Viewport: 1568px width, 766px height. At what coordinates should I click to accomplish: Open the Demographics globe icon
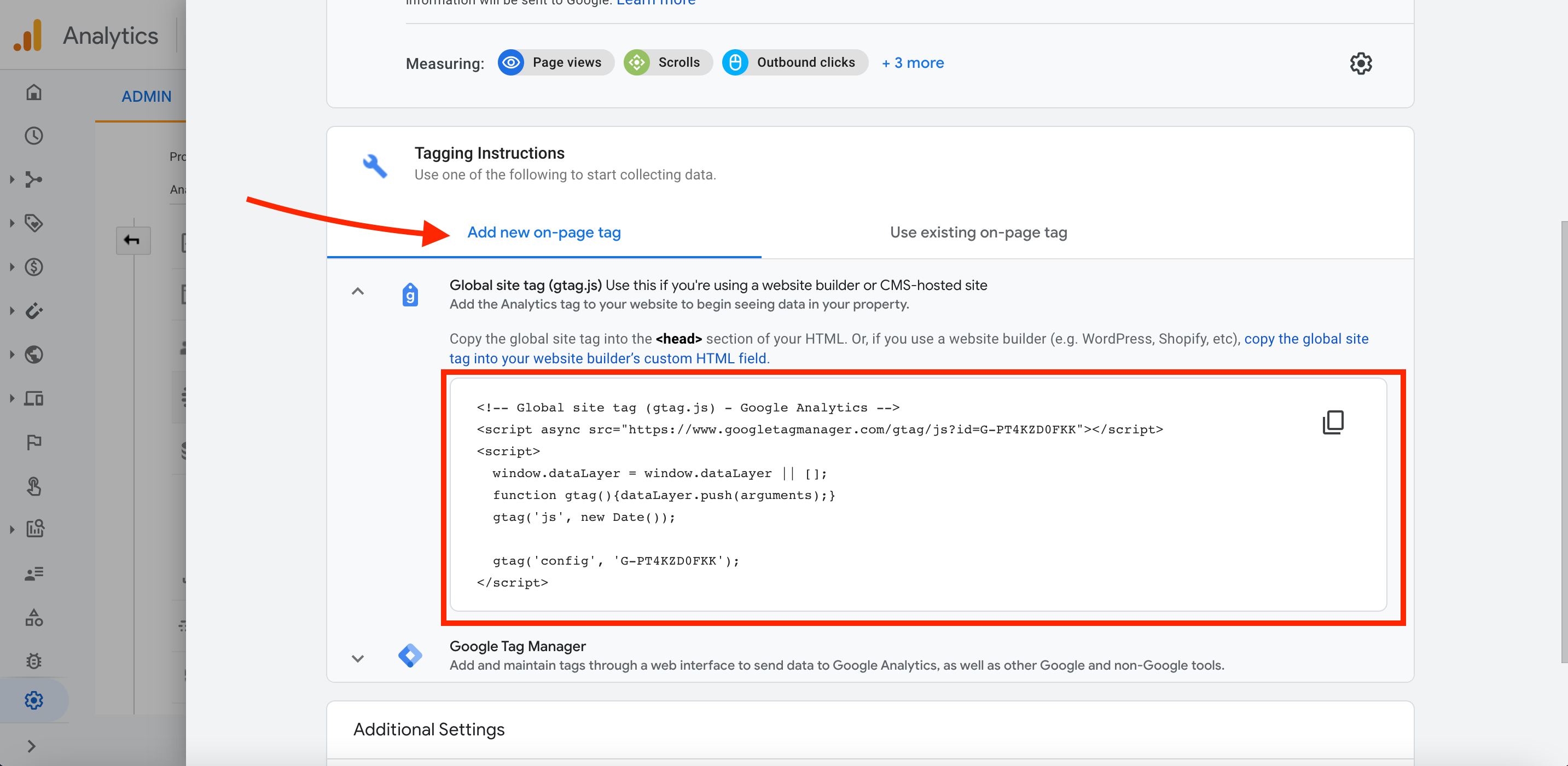pos(34,355)
